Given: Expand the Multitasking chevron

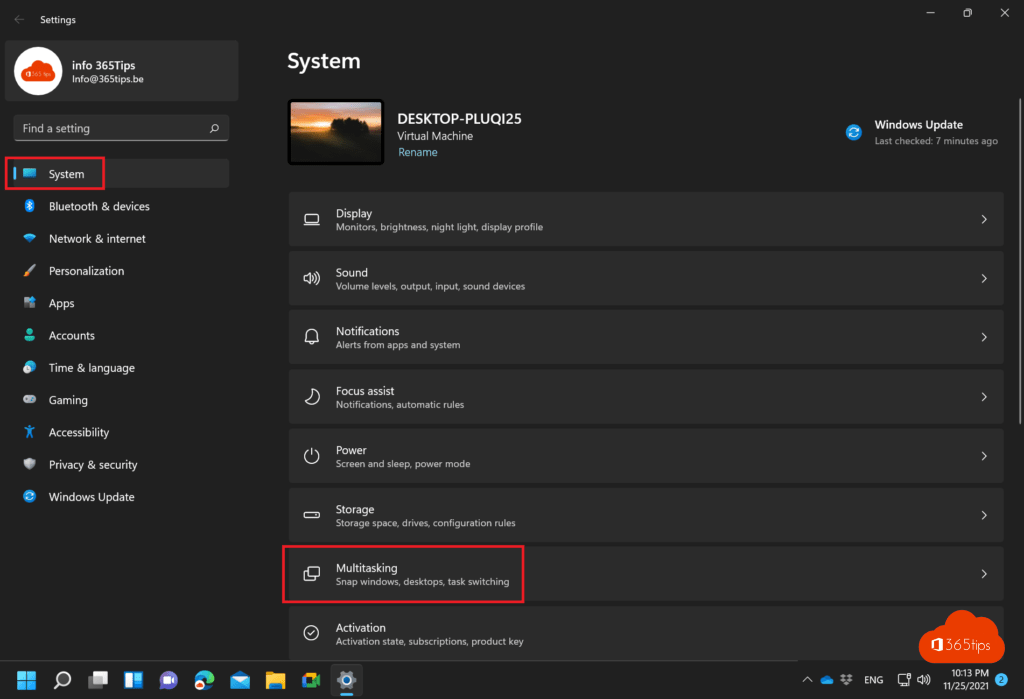Looking at the screenshot, I should (x=984, y=574).
